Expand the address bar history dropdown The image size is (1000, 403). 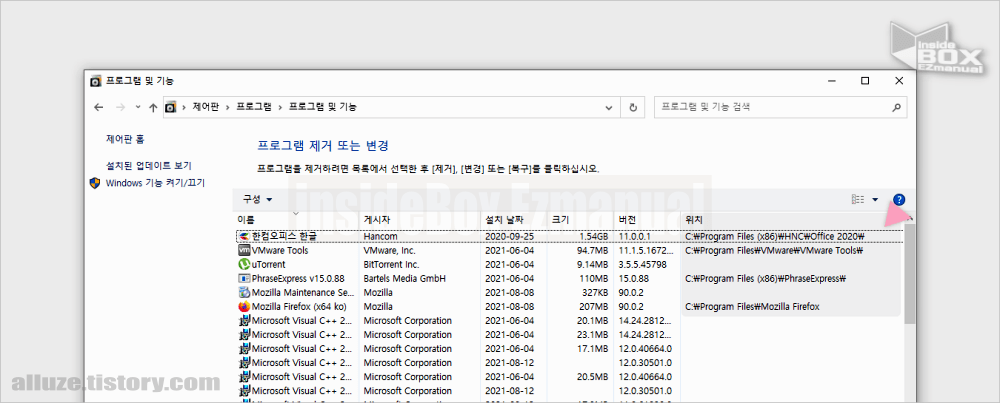pos(610,108)
